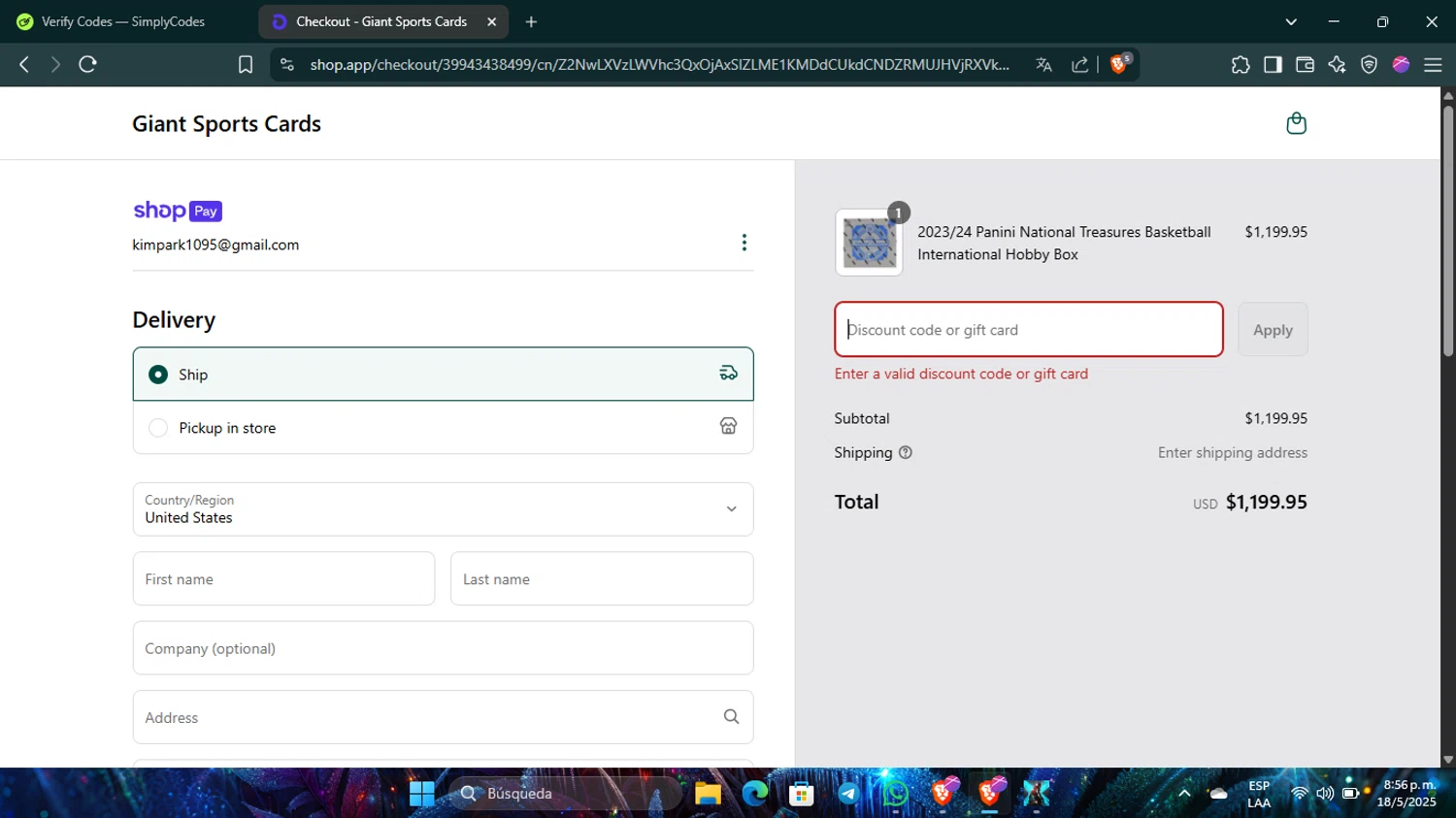Screen dimensions: 1456x818
Task: Click the browser URL address bar
Action: click(660, 64)
